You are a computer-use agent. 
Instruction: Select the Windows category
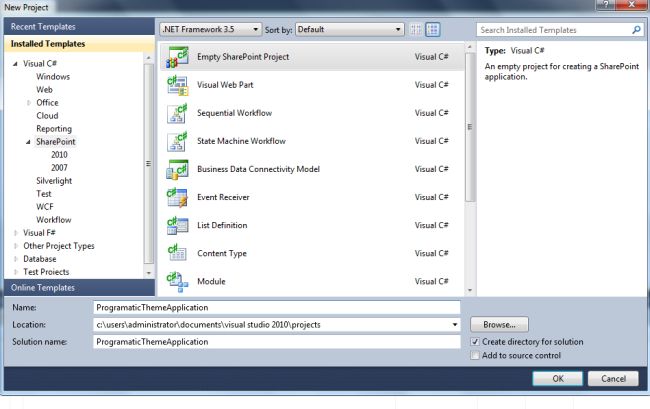coord(53,77)
